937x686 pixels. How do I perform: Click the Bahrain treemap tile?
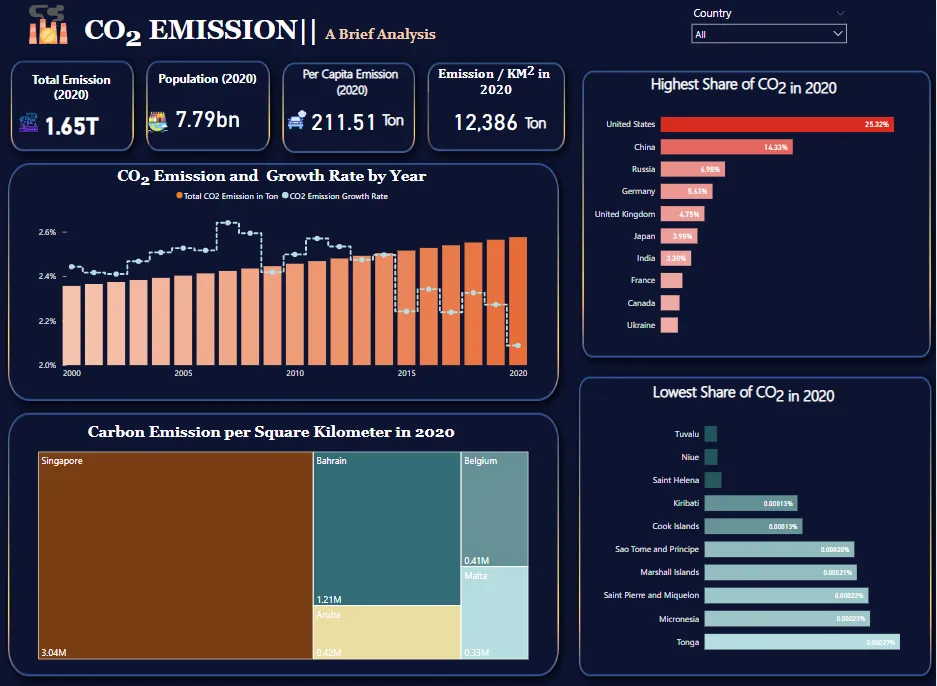point(387,529)
